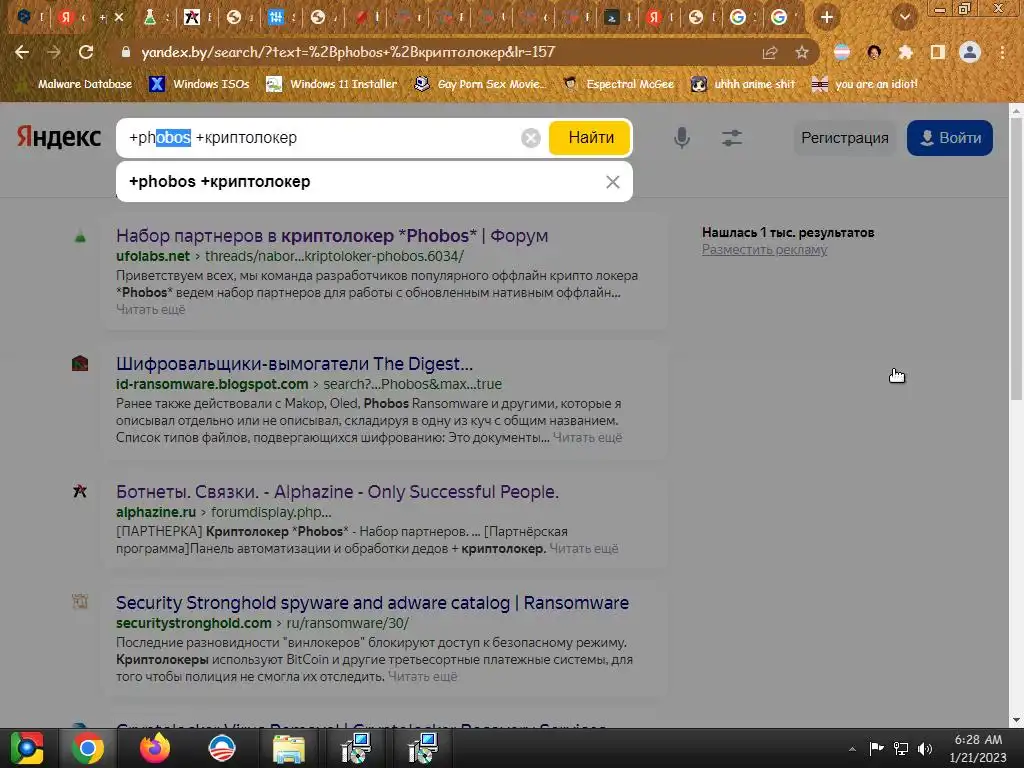This screenshot has width=1024, height=768.
Task: Click Читать ещё in id-ransomware result
Action: [587, 438]
